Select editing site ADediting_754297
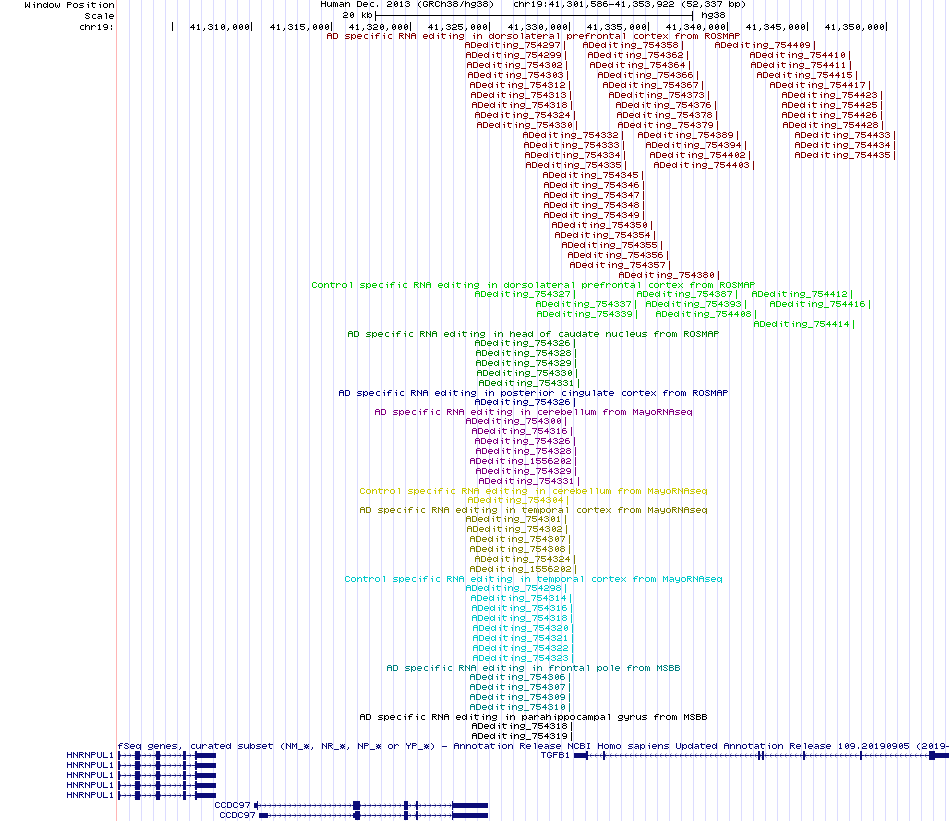This screenshot has width=950, height=821. click(515, 45)
